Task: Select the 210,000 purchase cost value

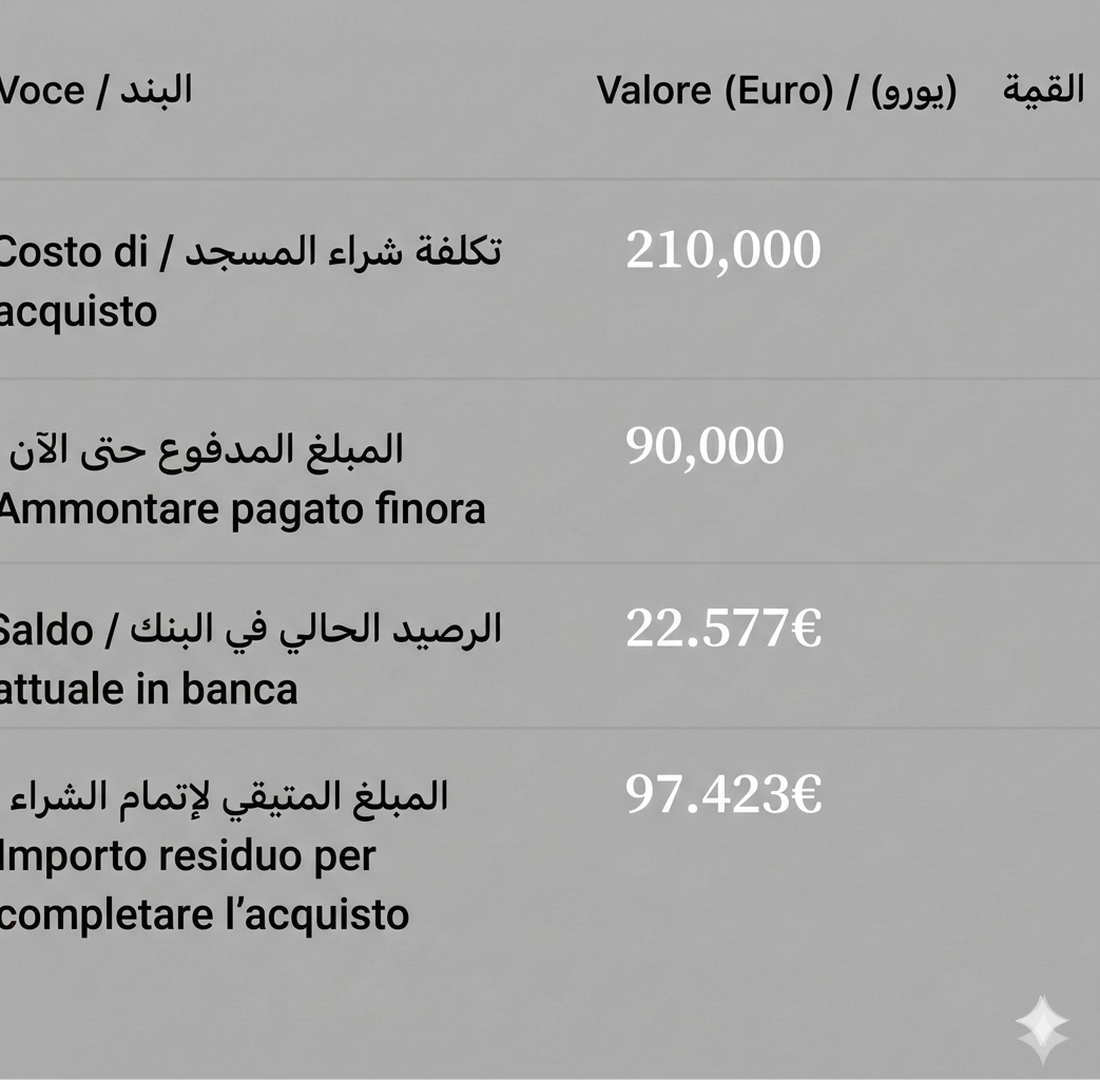Action: click(723, 250)
